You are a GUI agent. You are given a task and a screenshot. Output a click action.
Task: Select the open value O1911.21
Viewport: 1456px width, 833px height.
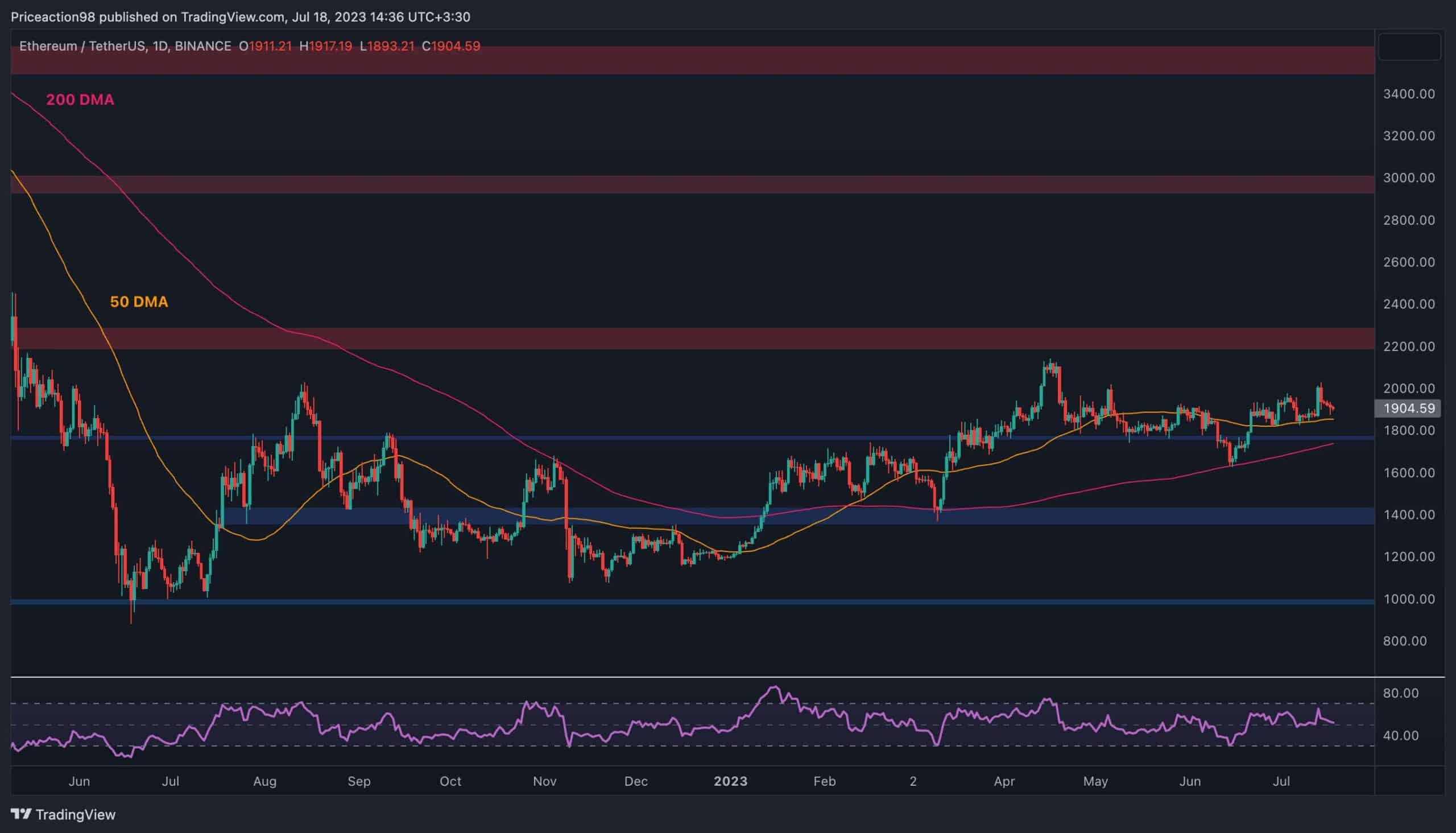[266, 46]
